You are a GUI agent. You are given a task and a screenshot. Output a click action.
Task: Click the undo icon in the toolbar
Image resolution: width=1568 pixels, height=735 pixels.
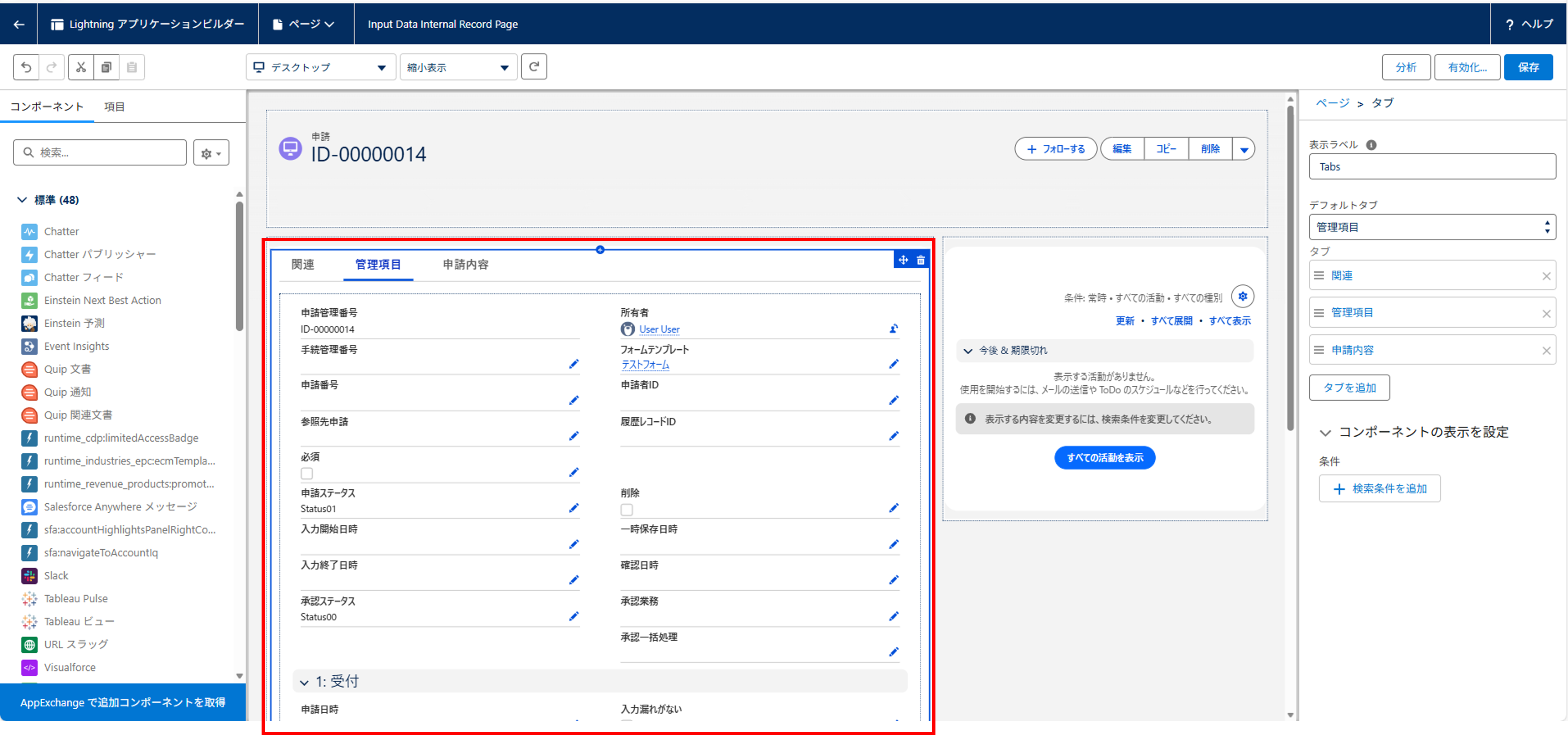coord(26,67)
